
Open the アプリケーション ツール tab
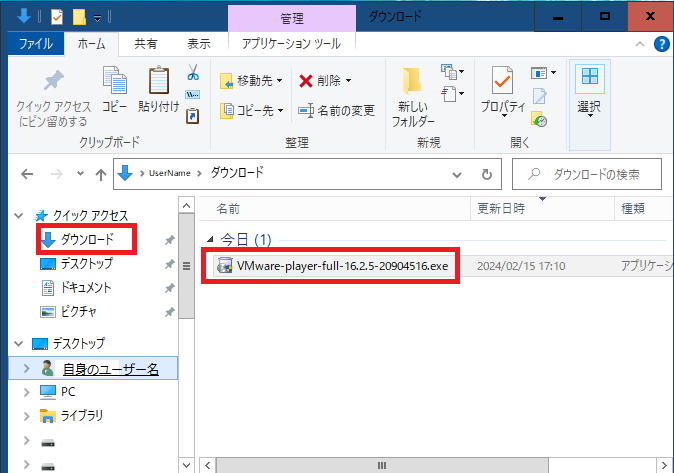[x=291, y=44]
